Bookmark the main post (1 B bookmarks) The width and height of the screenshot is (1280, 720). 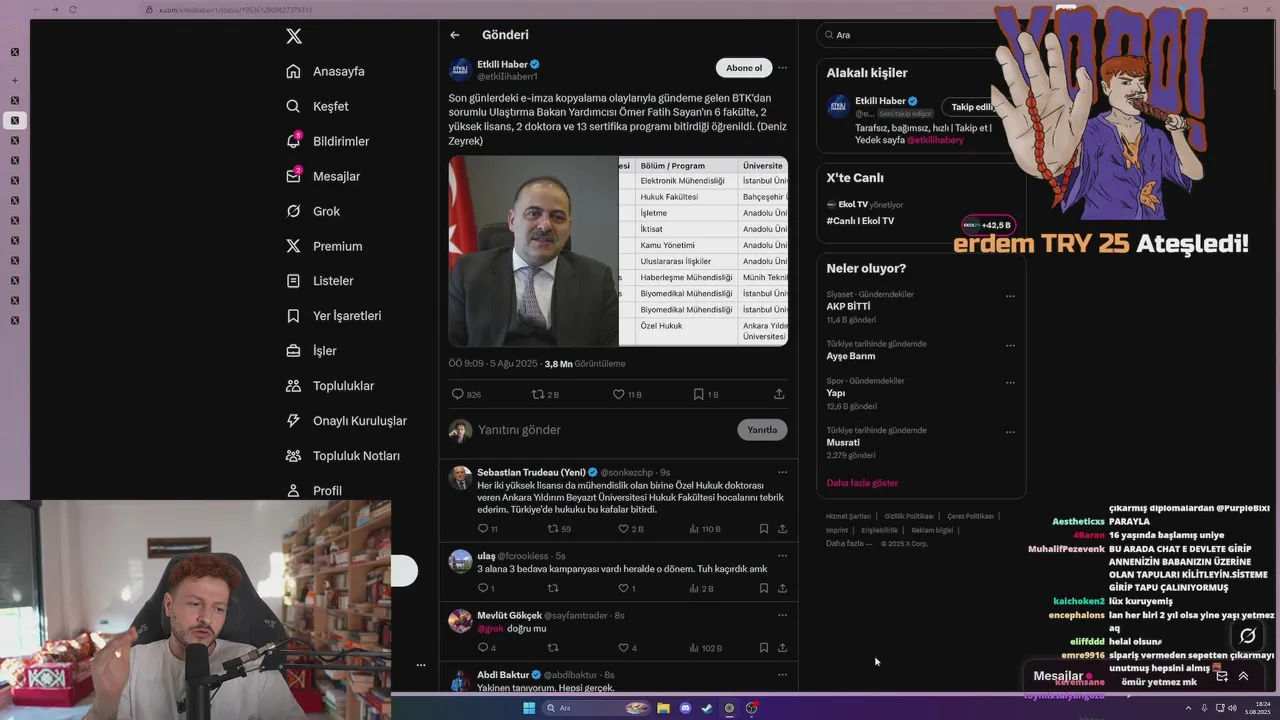click(706, 394)
